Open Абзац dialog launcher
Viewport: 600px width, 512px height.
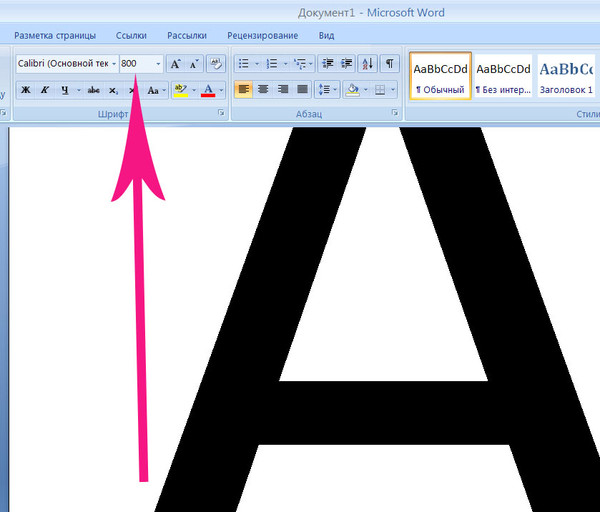point(395,113)
